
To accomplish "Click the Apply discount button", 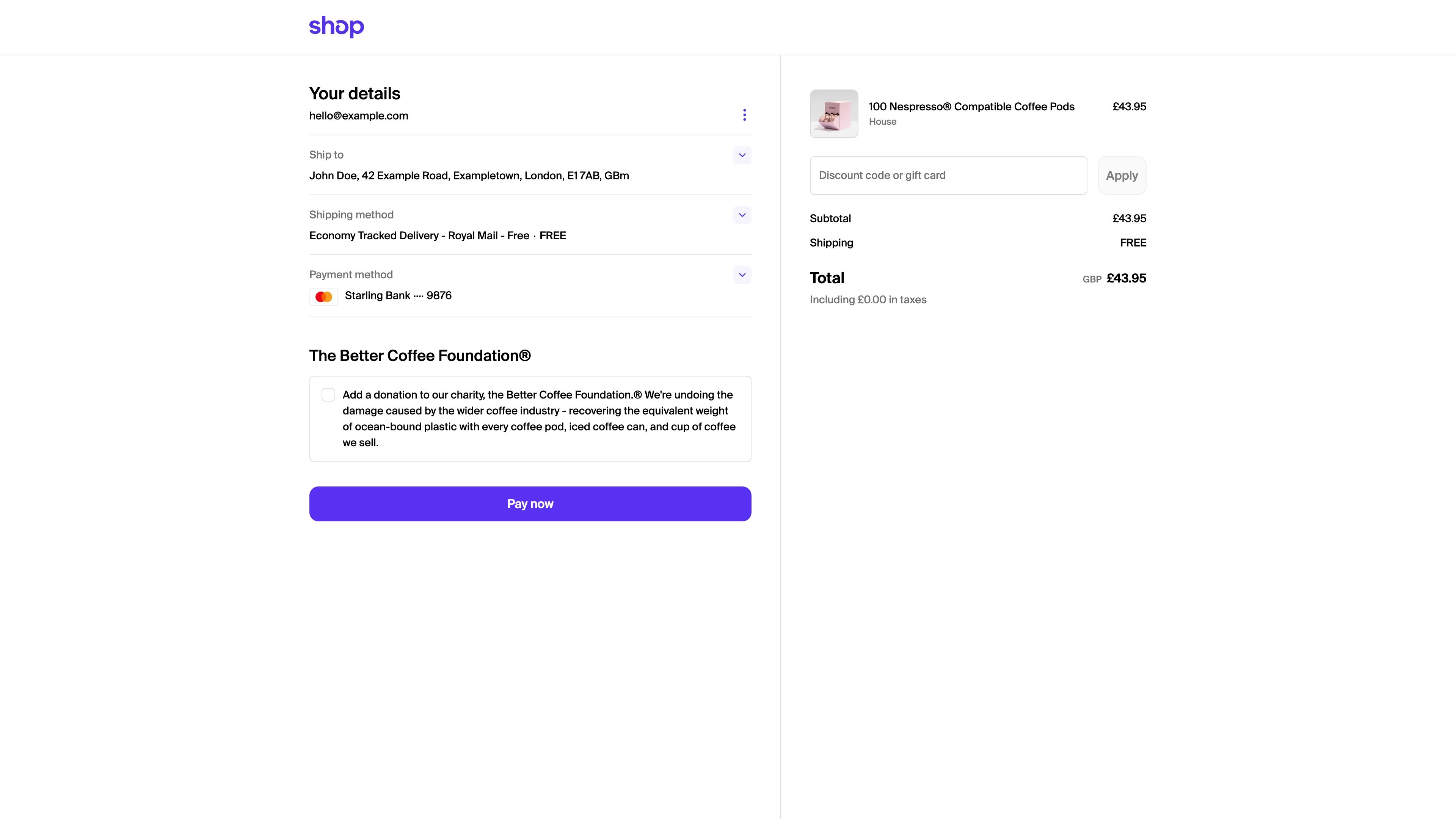I will click(1122, 175).
